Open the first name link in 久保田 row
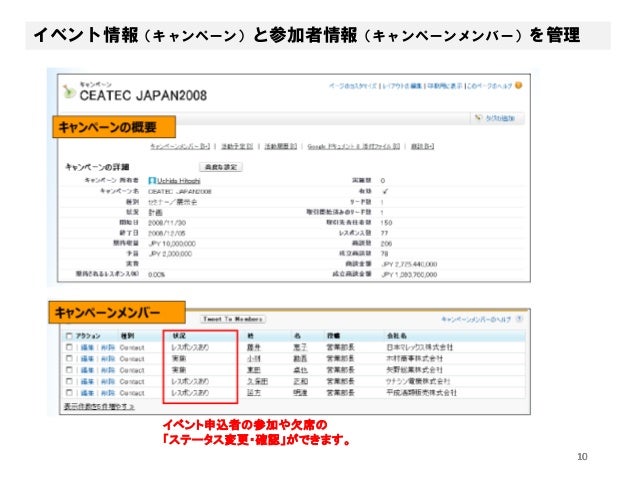Image resolution: width=638 pixels, height=479 pixels. tap(300, 382)
